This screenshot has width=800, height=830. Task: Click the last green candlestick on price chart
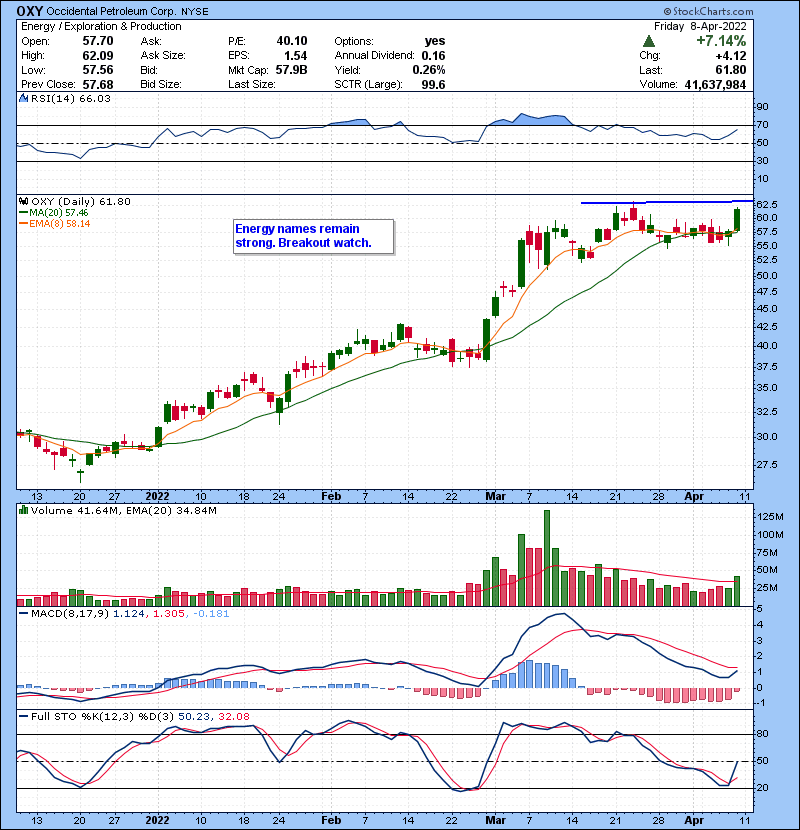pos(737,220)
